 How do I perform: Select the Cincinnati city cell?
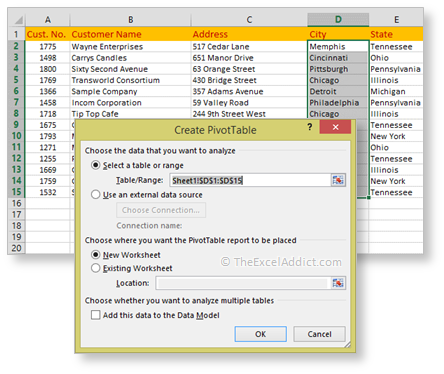pyautogui.click(x=338, y=58)
